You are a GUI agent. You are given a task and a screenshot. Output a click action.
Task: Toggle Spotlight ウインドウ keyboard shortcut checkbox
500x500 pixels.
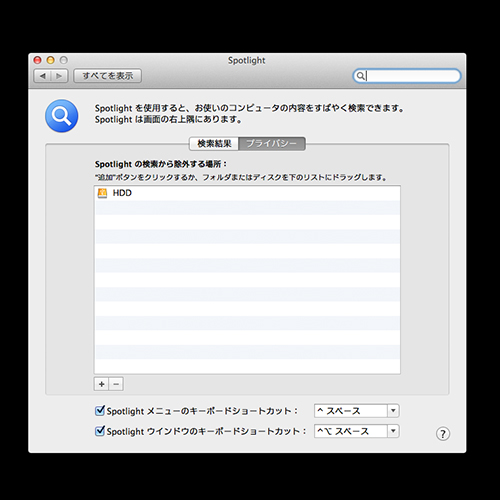(100, 431)
